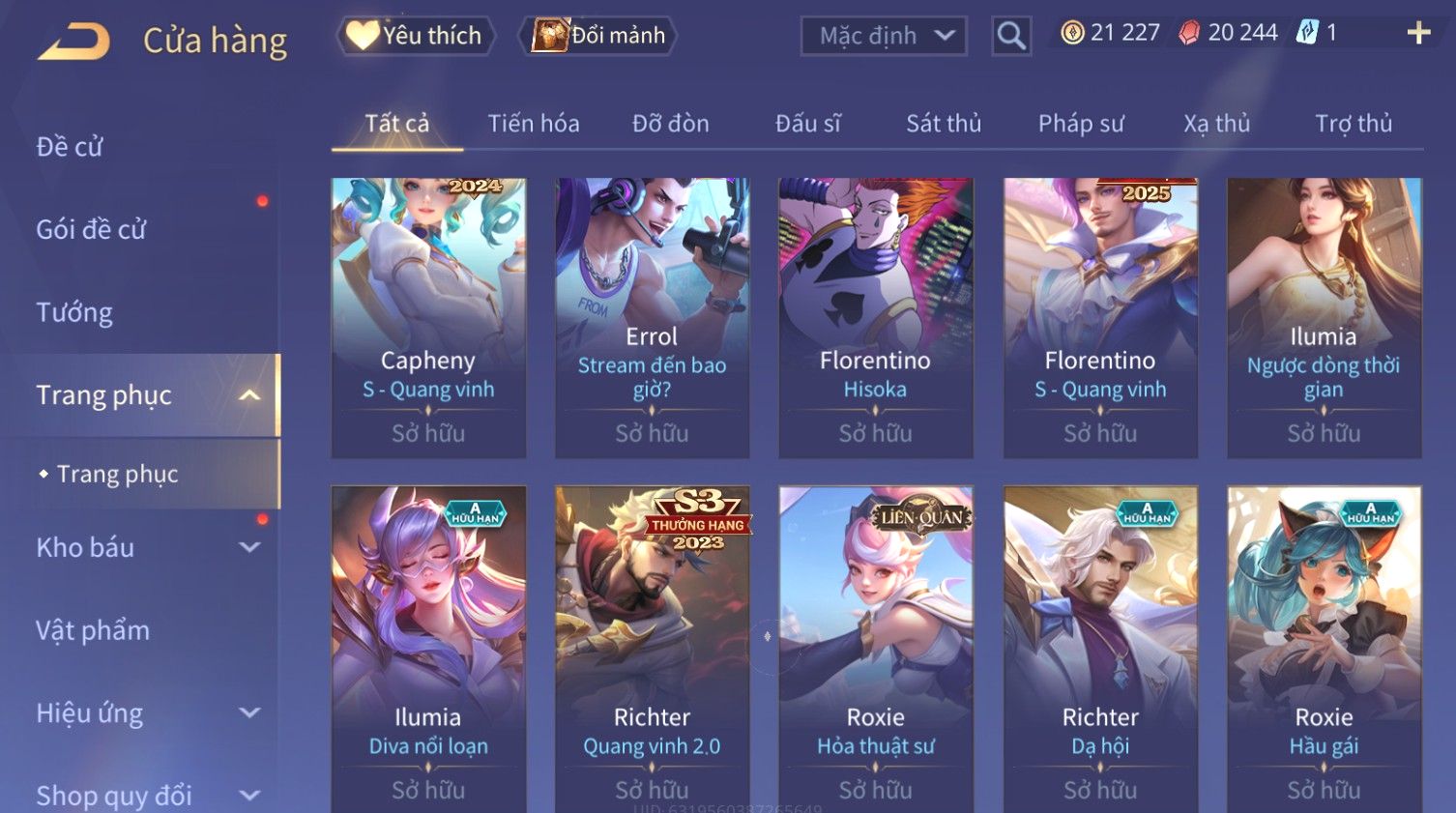This screenshot has width=1456, height=813.
Task: Go to the Tướng sidebar menu
Action: click(74, 312)
